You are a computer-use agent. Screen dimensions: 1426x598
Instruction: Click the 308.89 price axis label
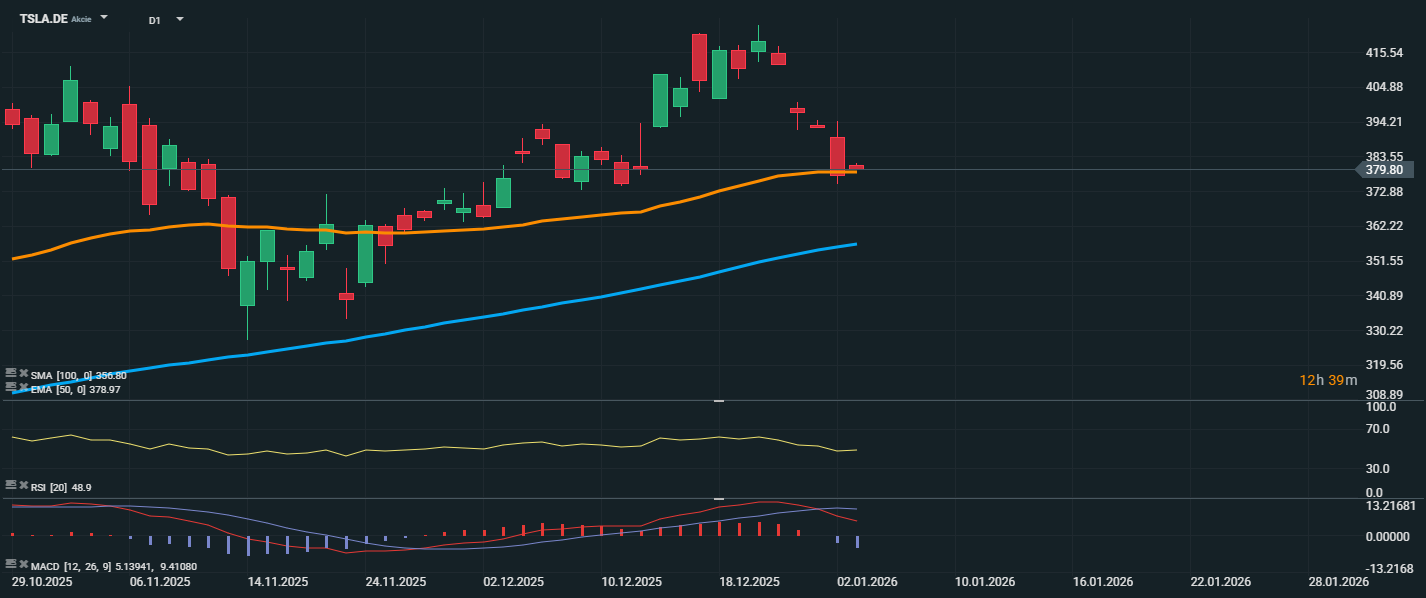[x=1384, y=395]
